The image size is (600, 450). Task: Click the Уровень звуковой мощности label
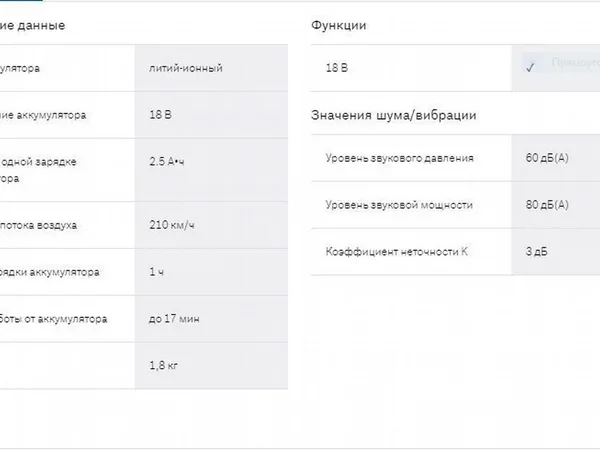click(399, 205)
